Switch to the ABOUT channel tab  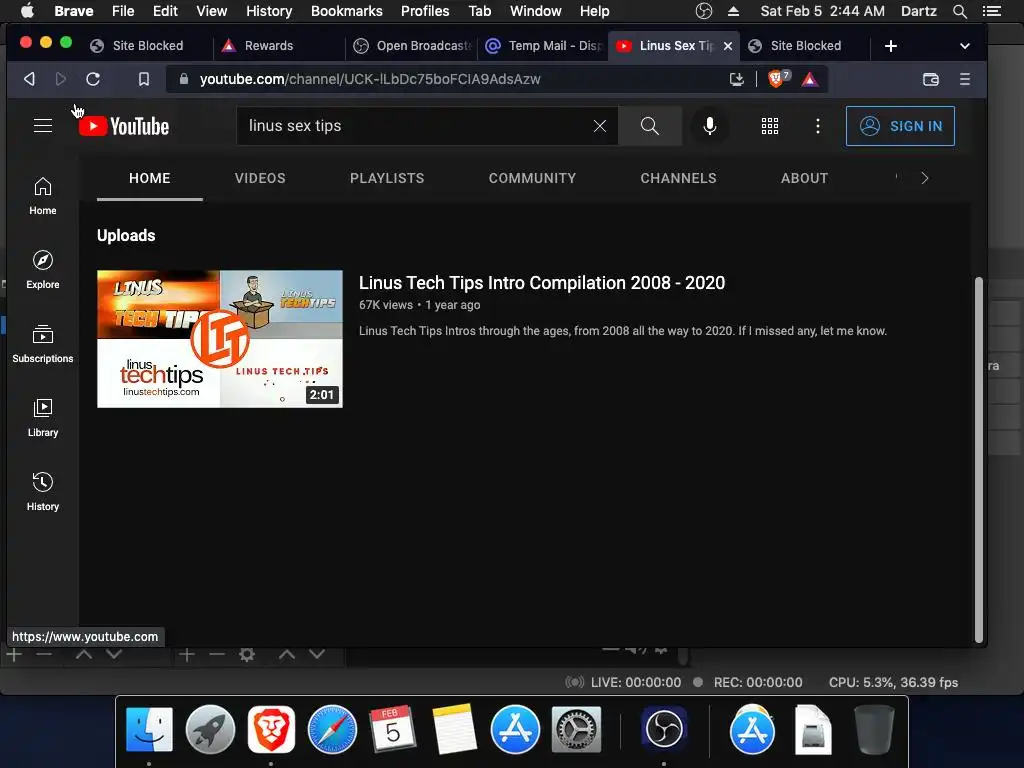tap(804, 178)
